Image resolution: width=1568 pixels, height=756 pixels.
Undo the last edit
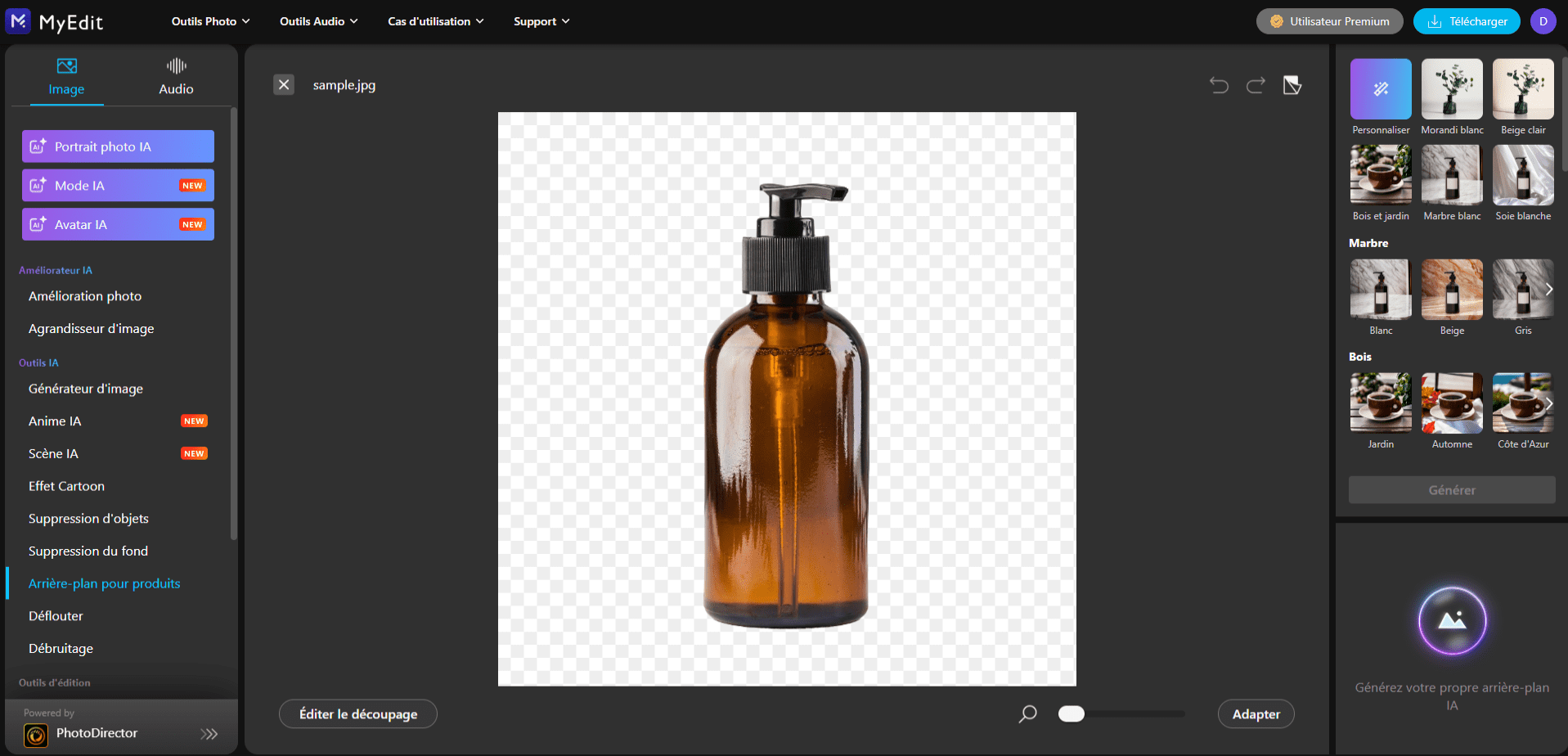pos(1219,84)
